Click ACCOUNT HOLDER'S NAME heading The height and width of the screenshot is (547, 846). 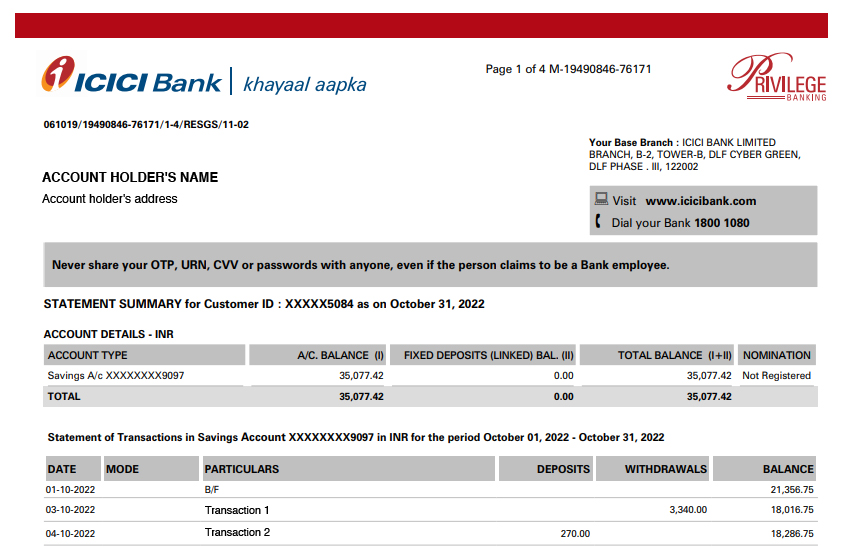pos(130,177)
